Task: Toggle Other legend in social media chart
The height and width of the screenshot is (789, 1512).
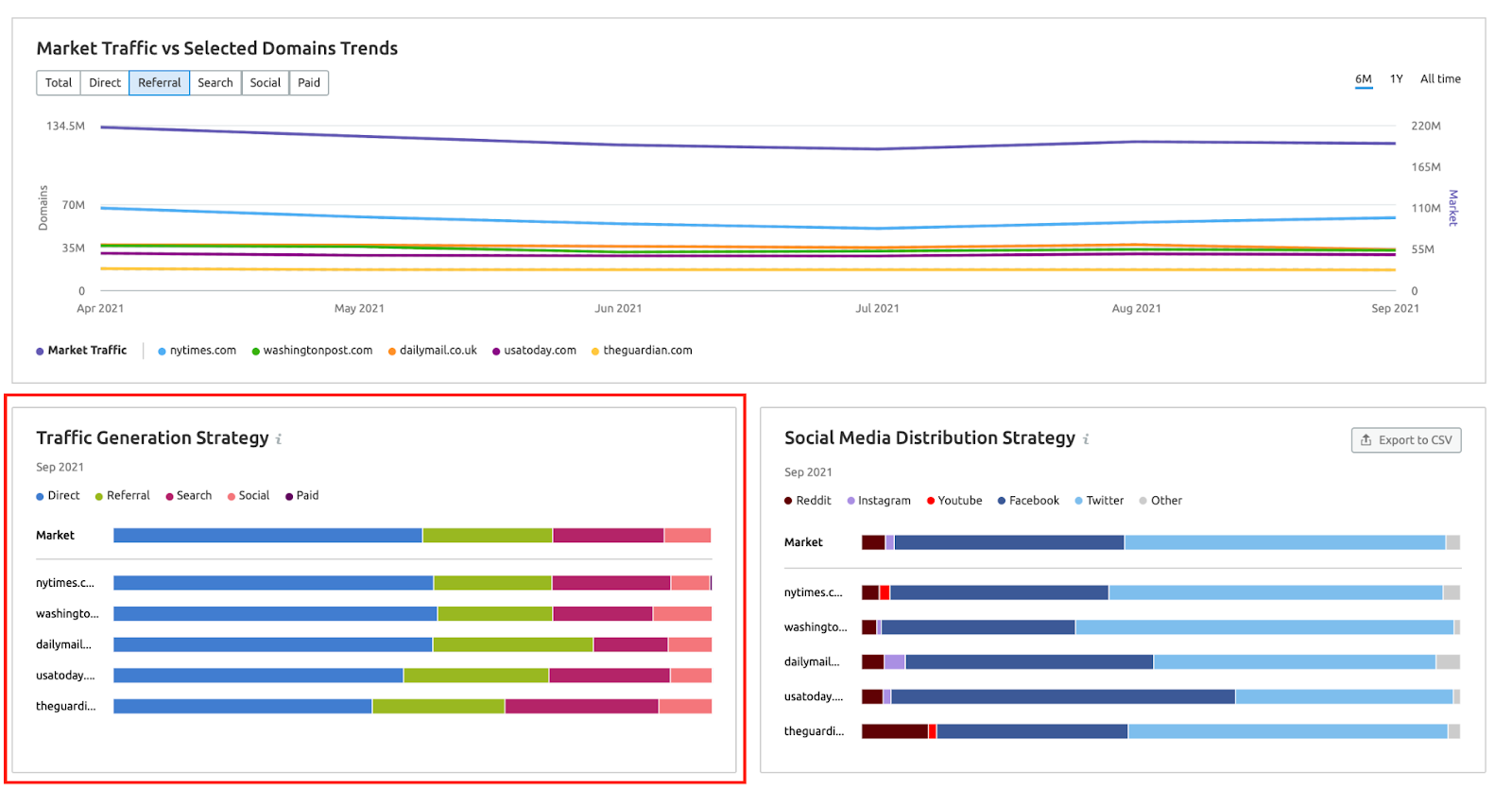Action: (x=1160, y=501)
